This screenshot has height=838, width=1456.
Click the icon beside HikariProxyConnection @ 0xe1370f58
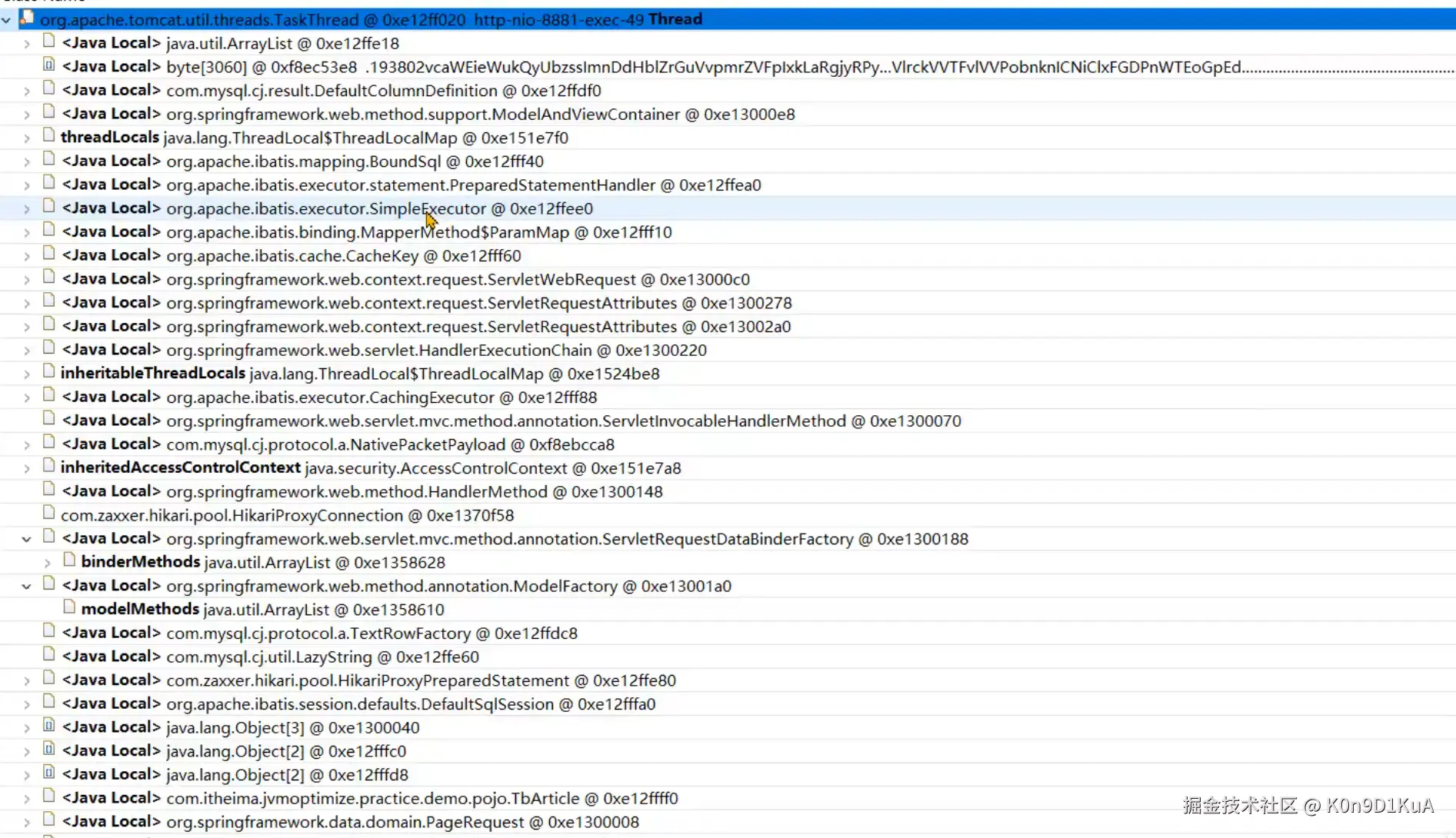pos(48,513)
